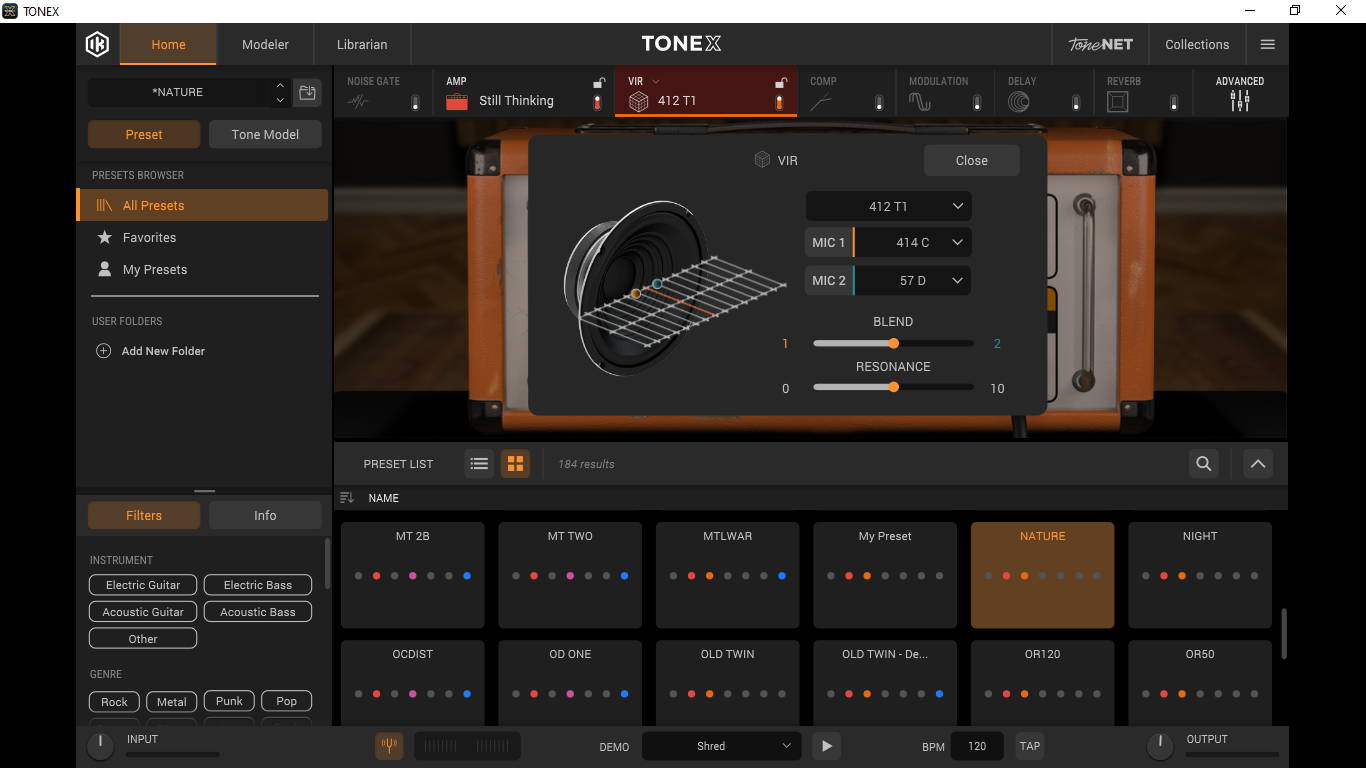Select previous preset with up arrow

point(280,86)
